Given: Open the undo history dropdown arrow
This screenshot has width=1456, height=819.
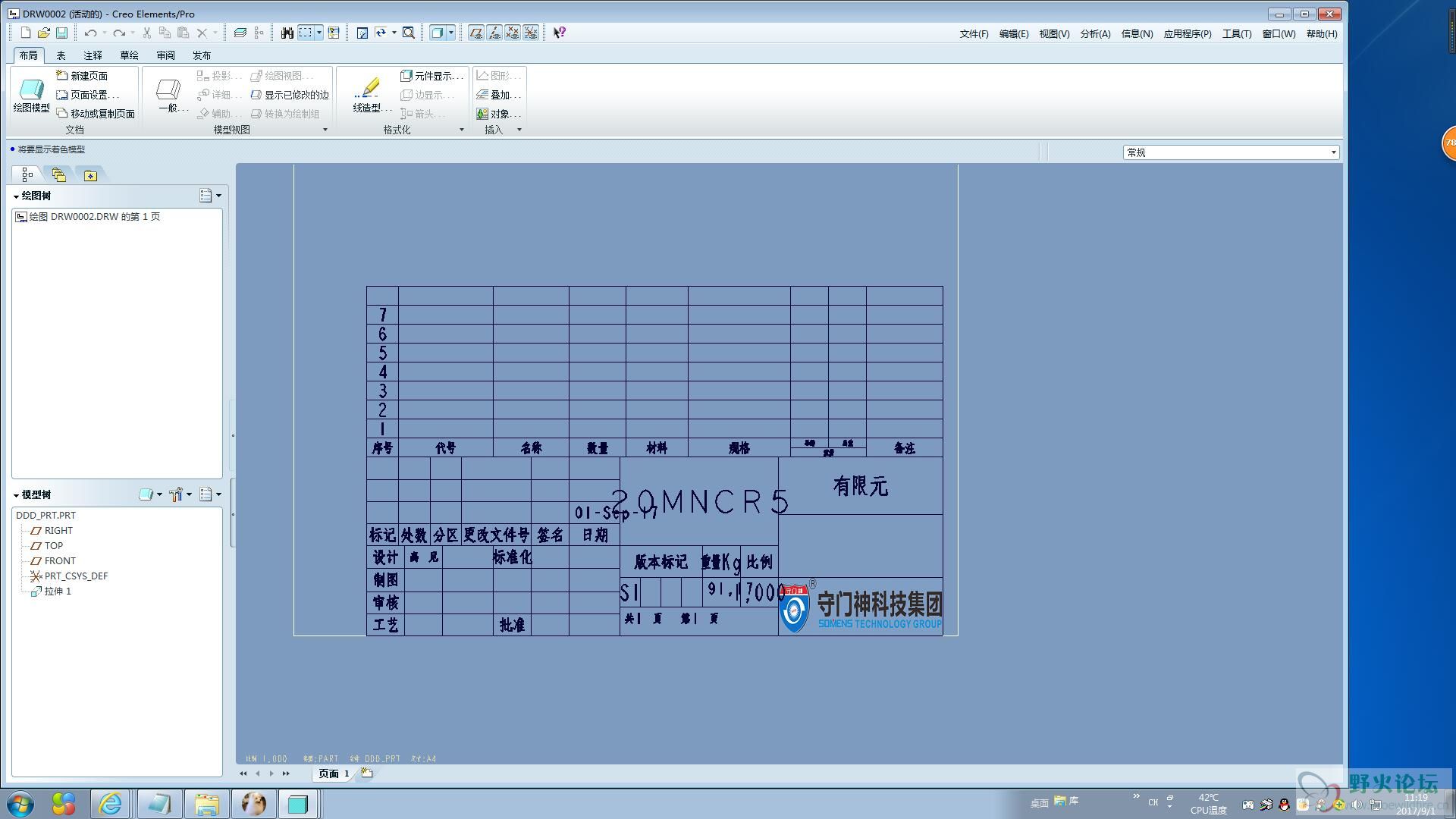Looking at the screenshot, I should (x=105, y=33).
